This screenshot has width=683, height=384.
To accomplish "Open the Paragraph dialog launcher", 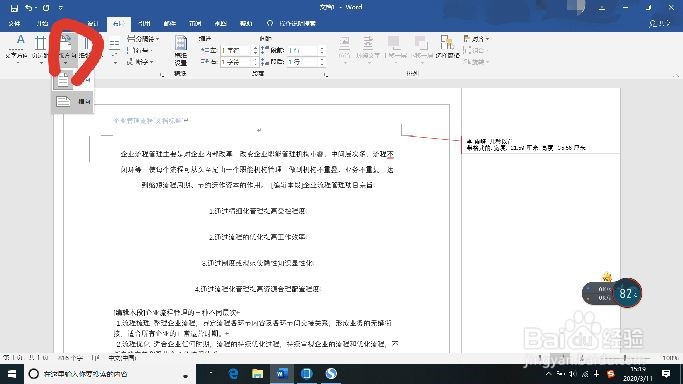I will pos(326,74).
